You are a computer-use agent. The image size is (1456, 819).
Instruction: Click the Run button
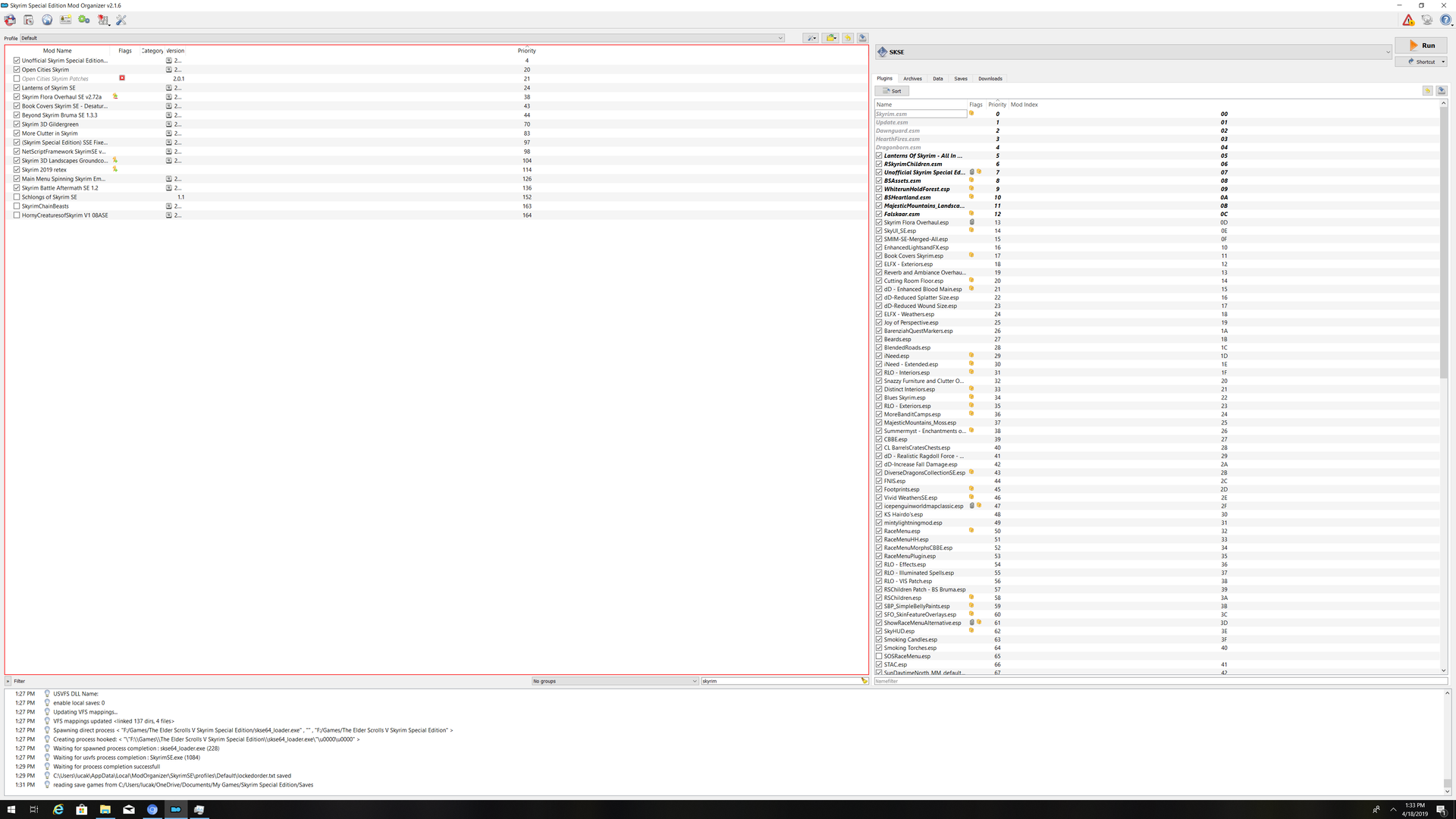click(x=1420, y=45)
